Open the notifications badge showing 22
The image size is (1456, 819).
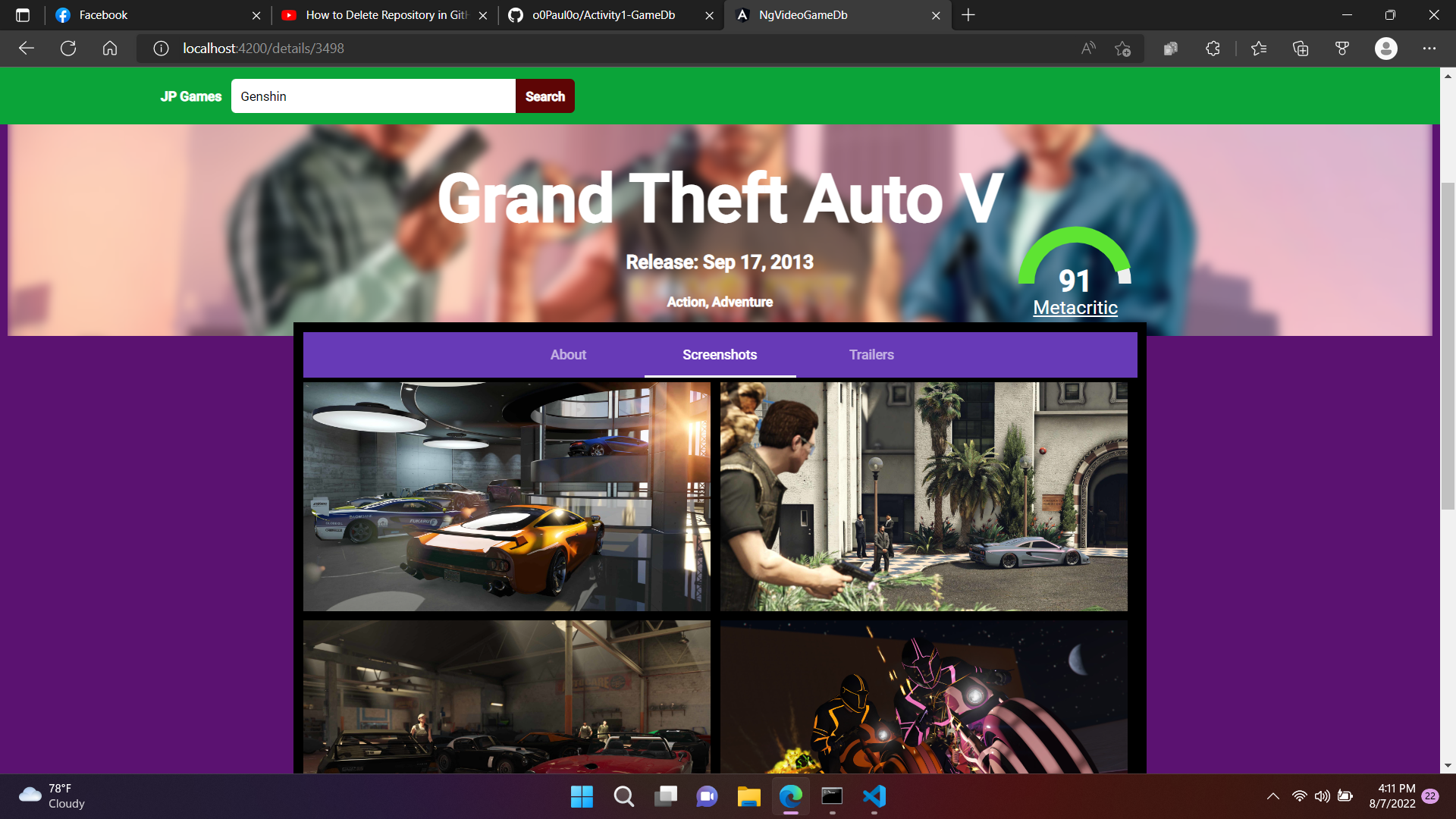coord(1430,796)
